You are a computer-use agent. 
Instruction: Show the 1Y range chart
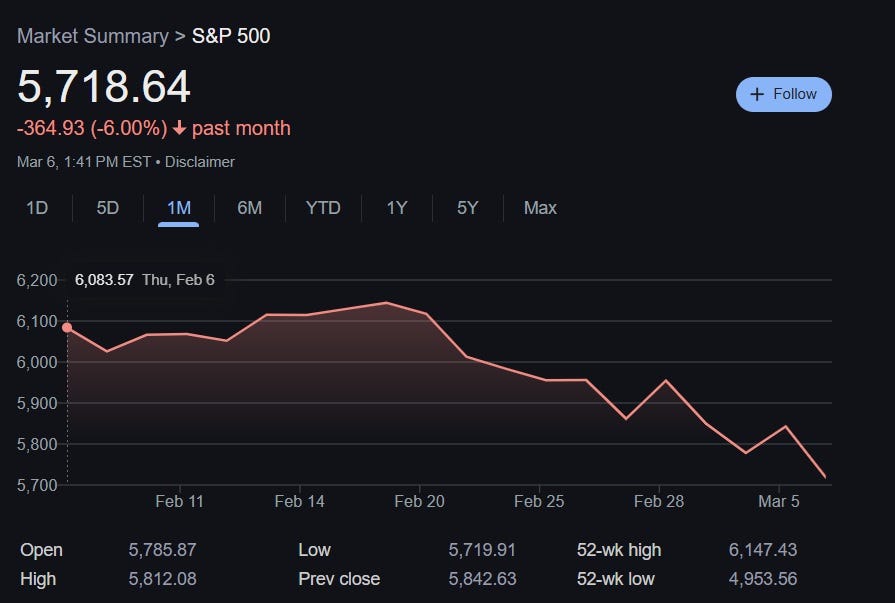point(397,208)
